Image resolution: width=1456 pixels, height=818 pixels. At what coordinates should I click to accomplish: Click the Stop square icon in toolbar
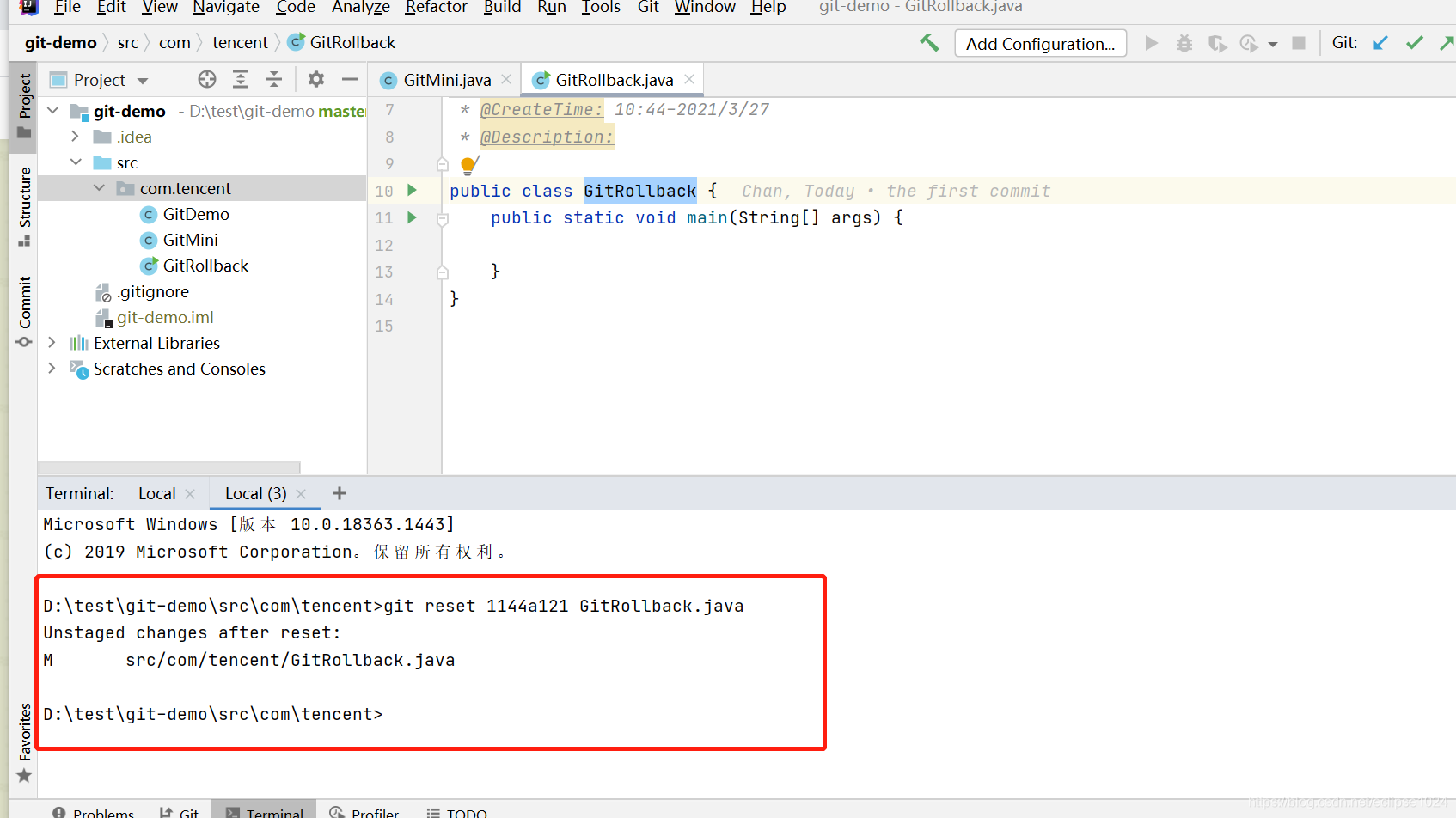click(x=1299, y=43)
